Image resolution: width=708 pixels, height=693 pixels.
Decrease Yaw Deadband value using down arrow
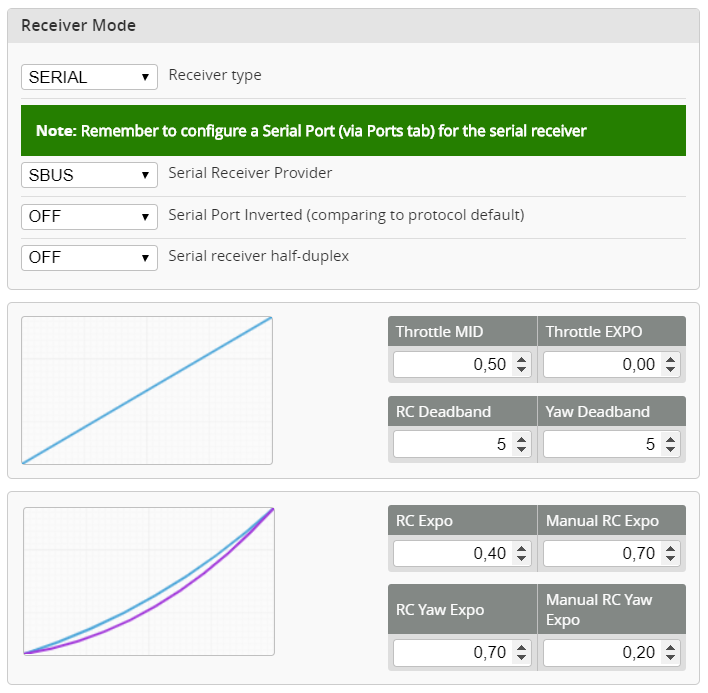pyautogui.click(x=670, y=450)
